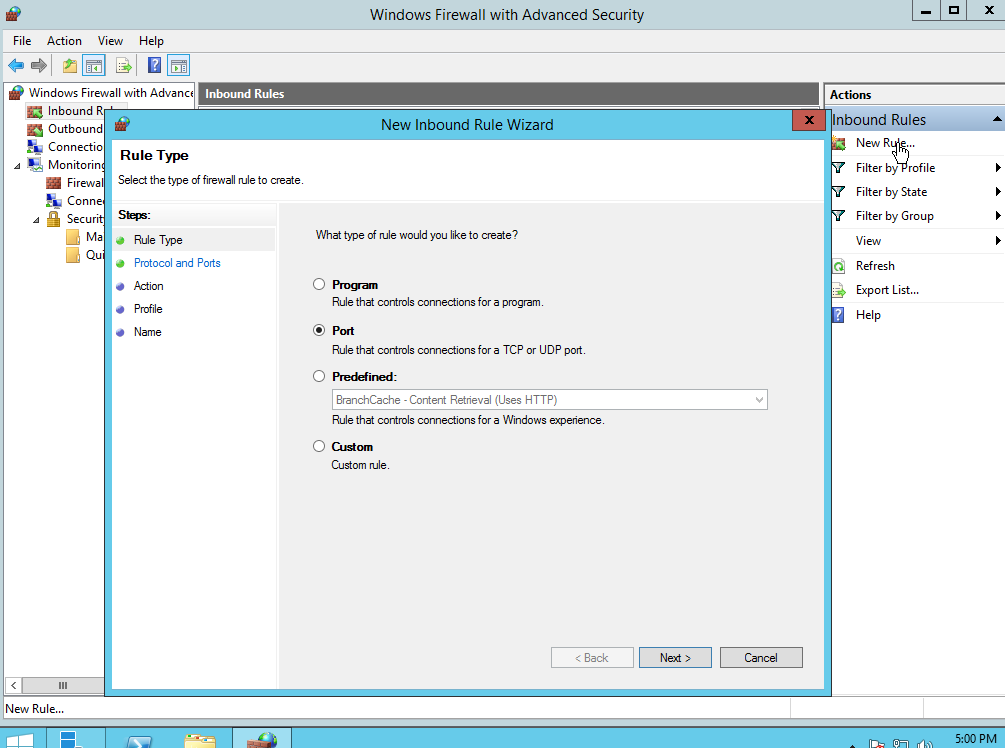The width and height of the screenshot is (1005, 748).
Task: Close the New Inbound Rule Wizard
Action: tap(809, 121)
